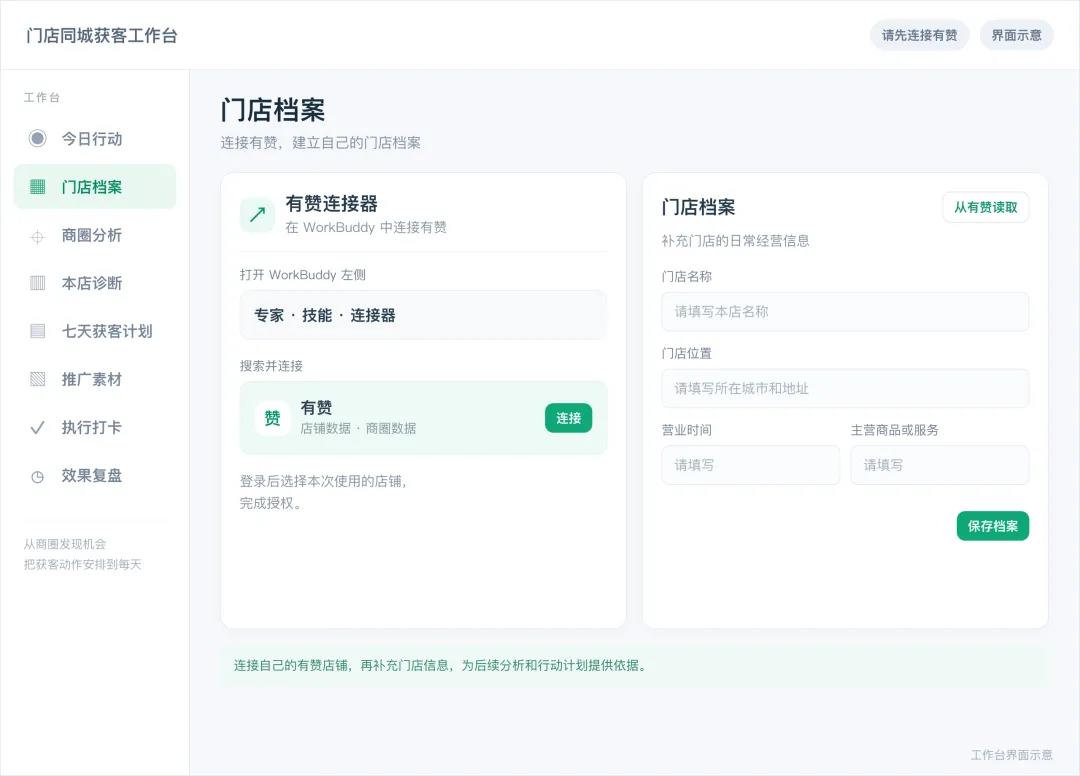Click the 打开 WorkBuddy 左侧 label

302,275
